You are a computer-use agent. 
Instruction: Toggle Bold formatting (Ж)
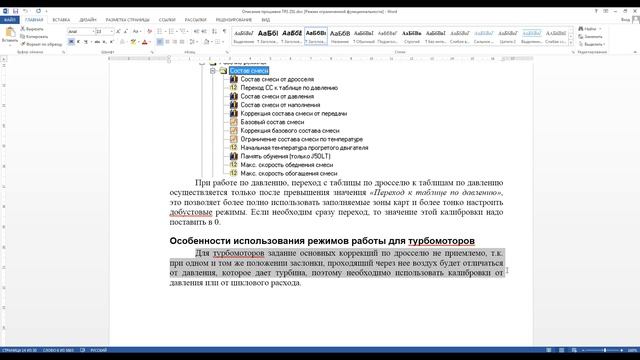click(71, 42)
